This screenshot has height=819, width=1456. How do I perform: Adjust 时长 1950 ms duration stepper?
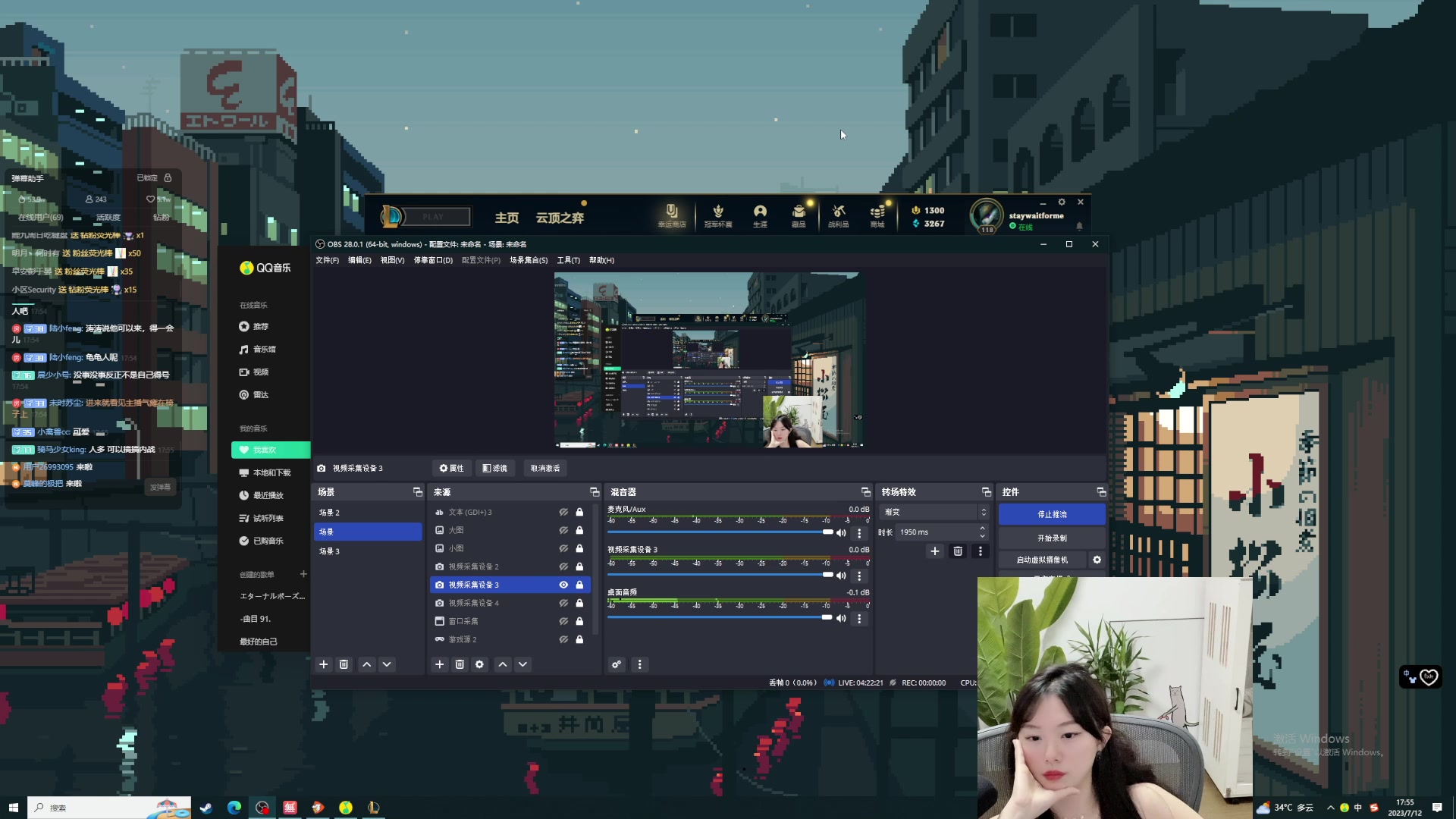(x=982, y=532)
